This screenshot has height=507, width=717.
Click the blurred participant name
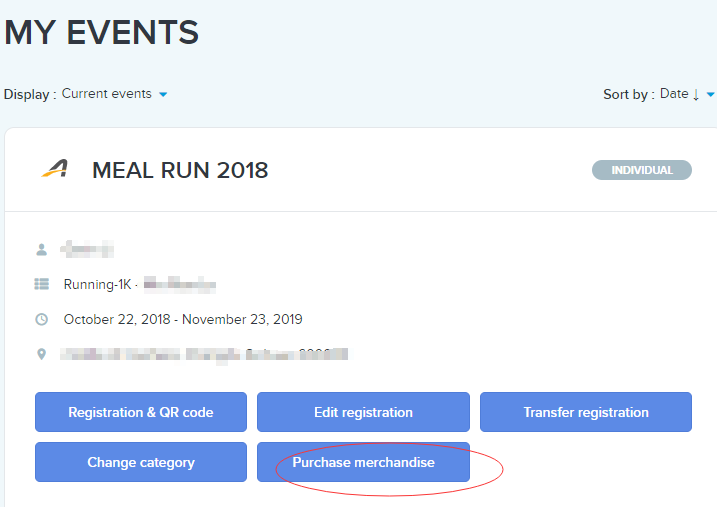[87, 248]
